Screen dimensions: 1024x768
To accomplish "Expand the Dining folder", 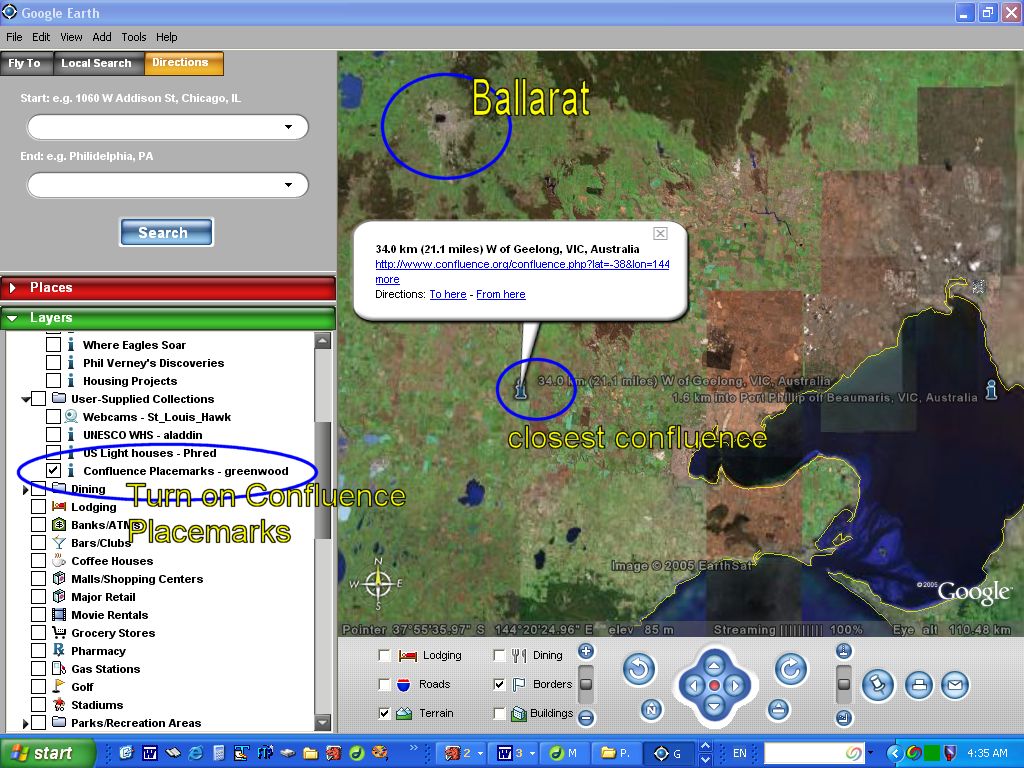I will (x=25, y=489).
